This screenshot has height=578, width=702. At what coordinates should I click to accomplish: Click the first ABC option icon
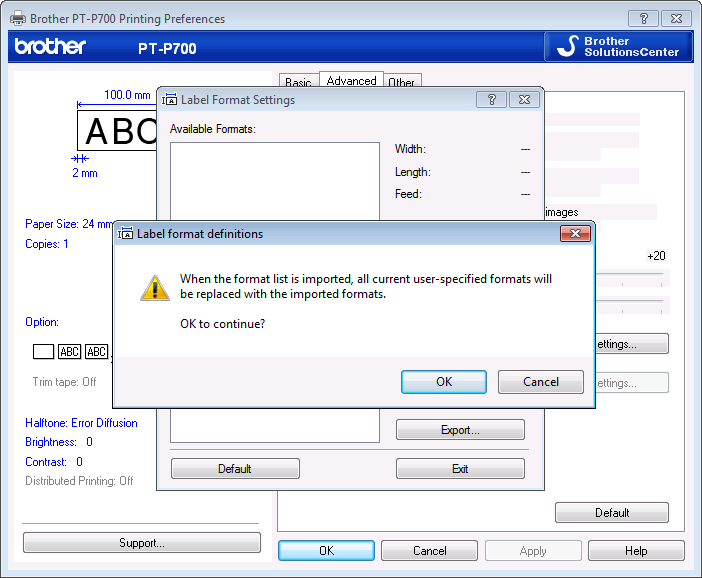pos(70,351)
